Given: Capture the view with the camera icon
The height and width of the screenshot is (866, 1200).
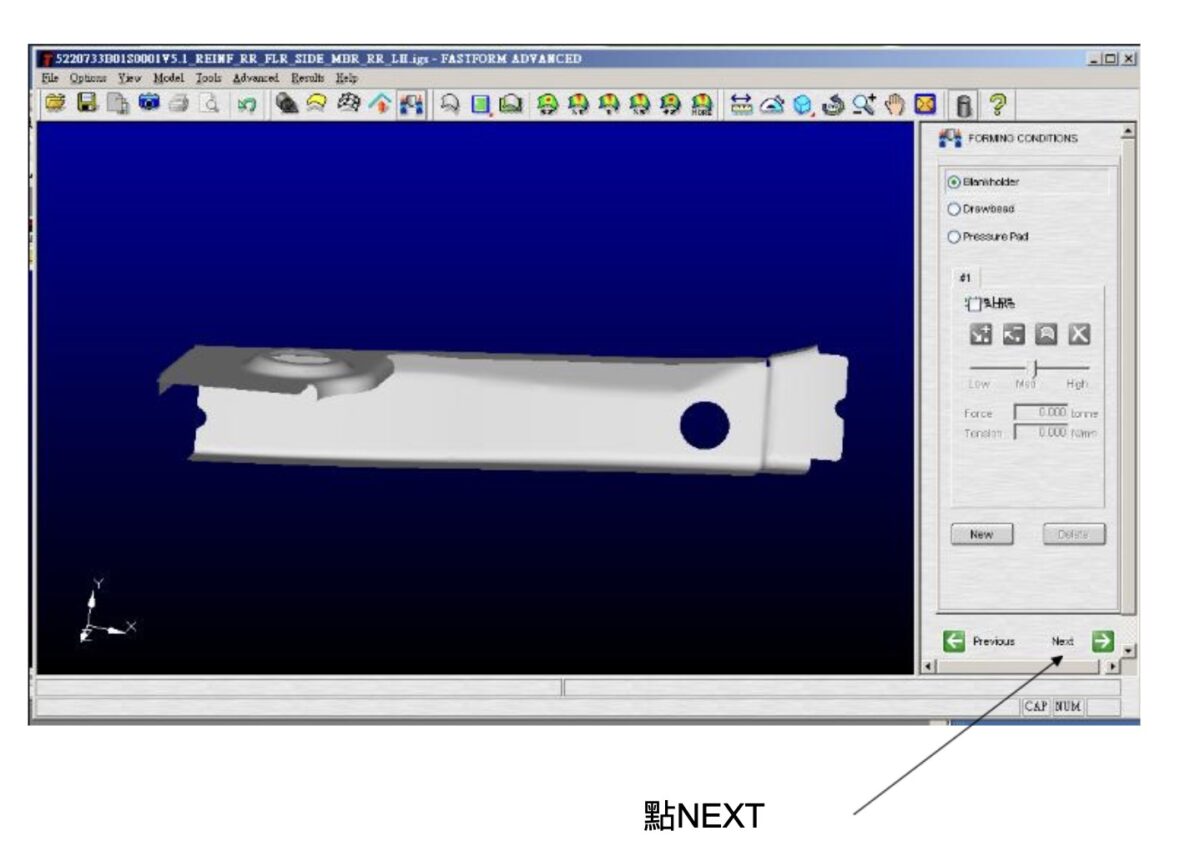Looking at the screenshot, I should click(x=149, y=104).
